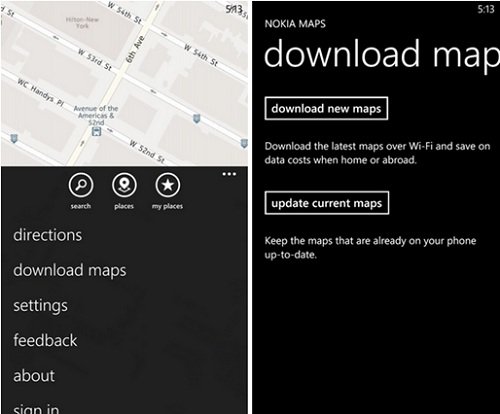Tap the 6th Ave street label
The height and width of the screenshot is (414, 500).
(135, 49)
